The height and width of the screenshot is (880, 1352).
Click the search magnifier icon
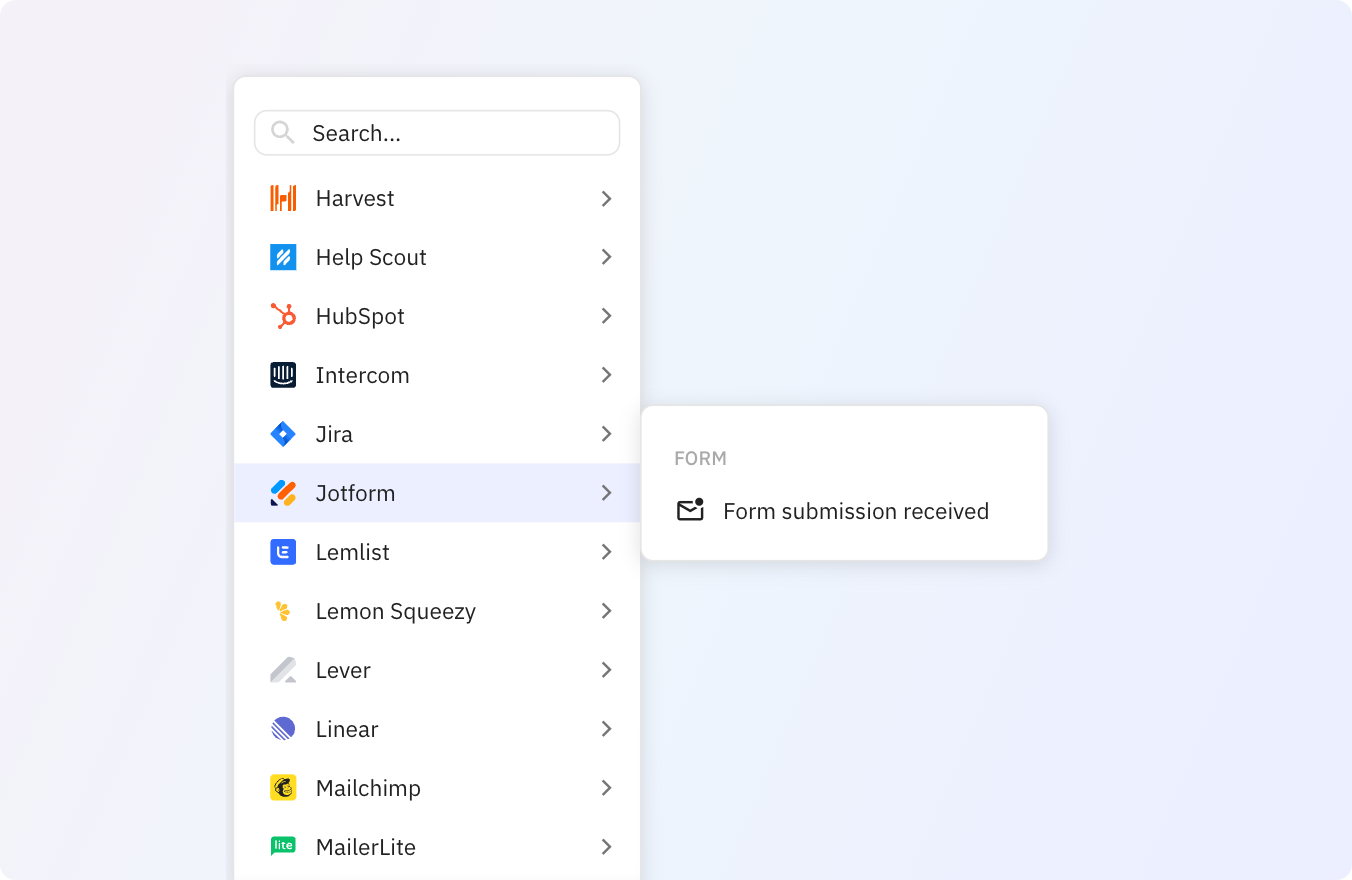283,132
